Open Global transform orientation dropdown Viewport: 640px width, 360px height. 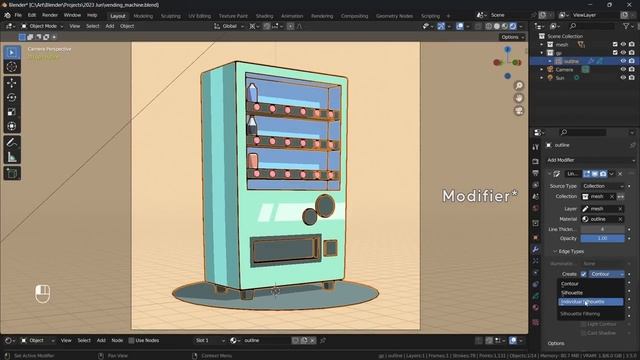click(229, 26)
